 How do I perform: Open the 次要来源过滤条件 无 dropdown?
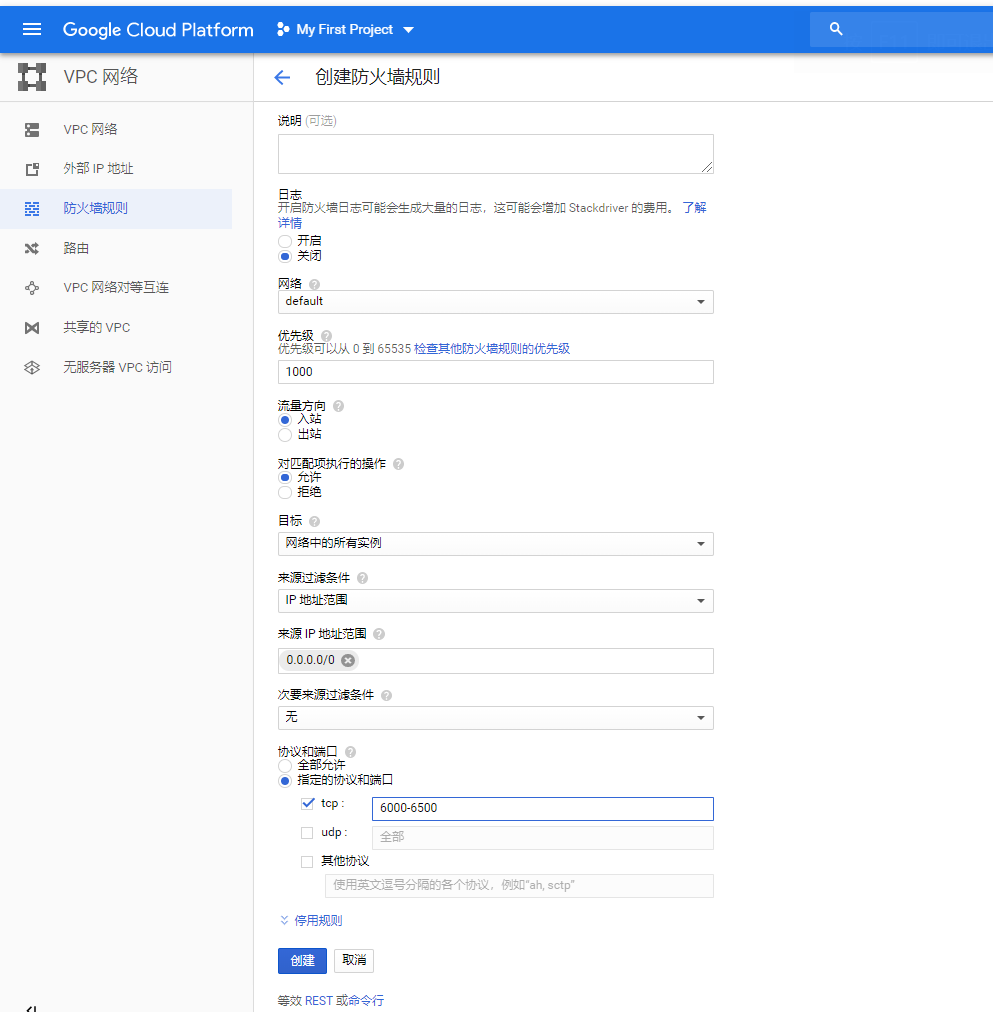pyautogui.click(x=496, y=718)
